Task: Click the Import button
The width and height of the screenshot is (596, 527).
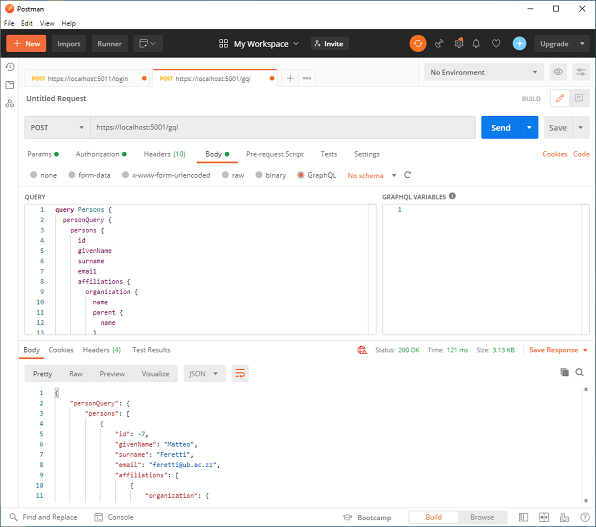Action: pyautogui.click(x=69, y=44)
